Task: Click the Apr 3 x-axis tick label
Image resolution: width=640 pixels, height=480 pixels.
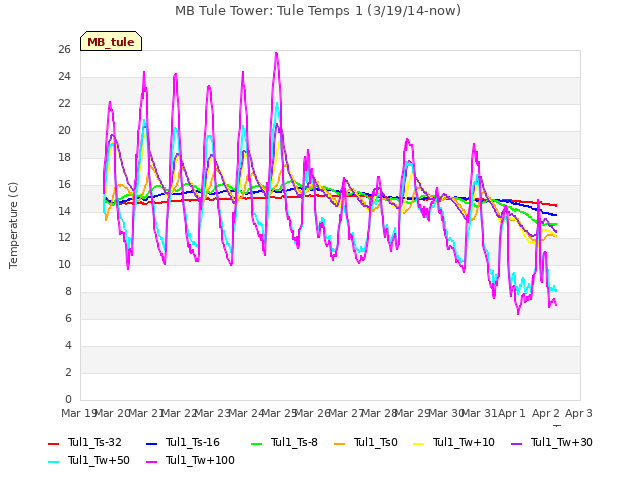Action: click(578, 413)
